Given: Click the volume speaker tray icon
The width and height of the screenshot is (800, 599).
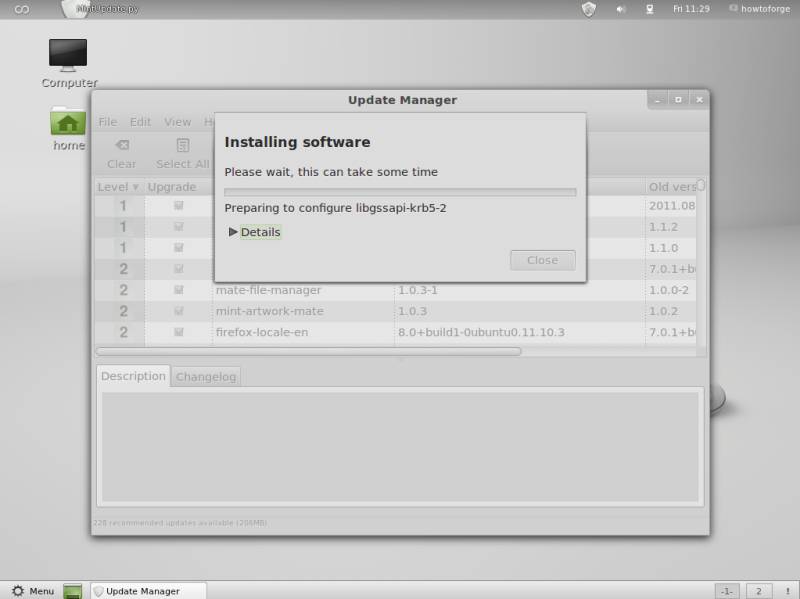Looking at the screenshot, I should [x=620, y=9].
